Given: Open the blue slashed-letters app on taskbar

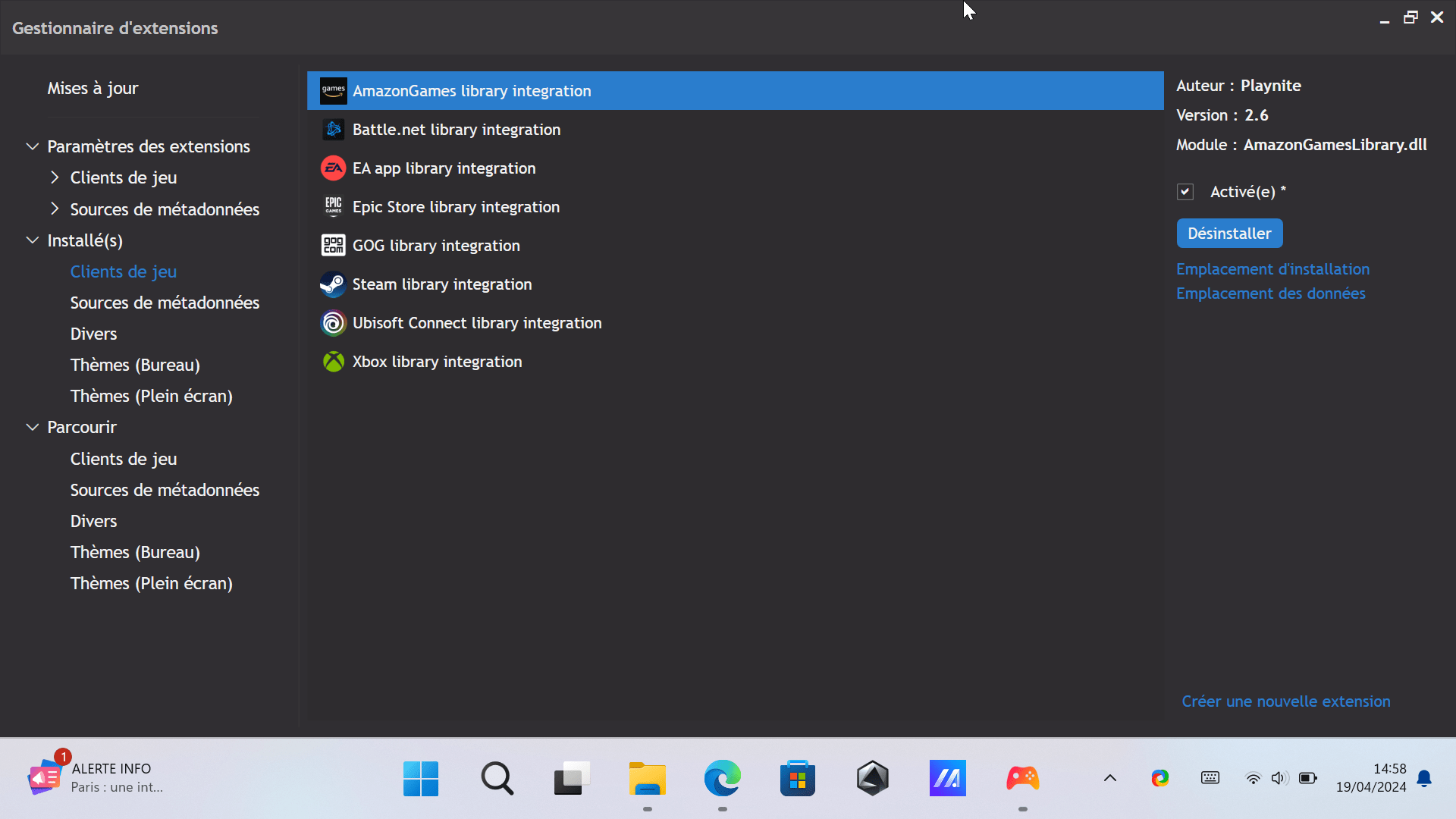Looking at the screenshot, I should [x=947, y=778].
